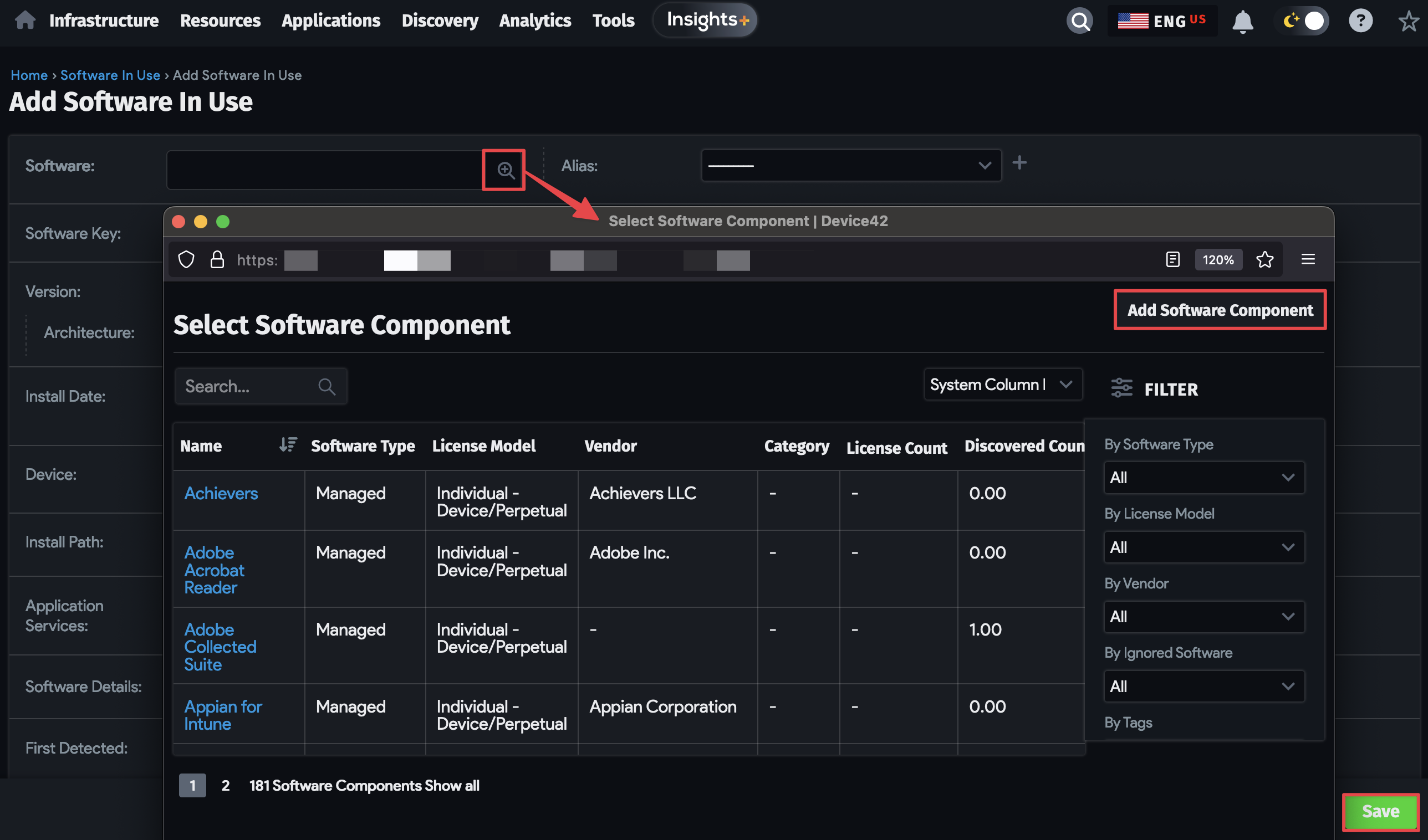The image size is (1428, 840).
Task: Click the help question mark icon
Action: pos(1360,22)
